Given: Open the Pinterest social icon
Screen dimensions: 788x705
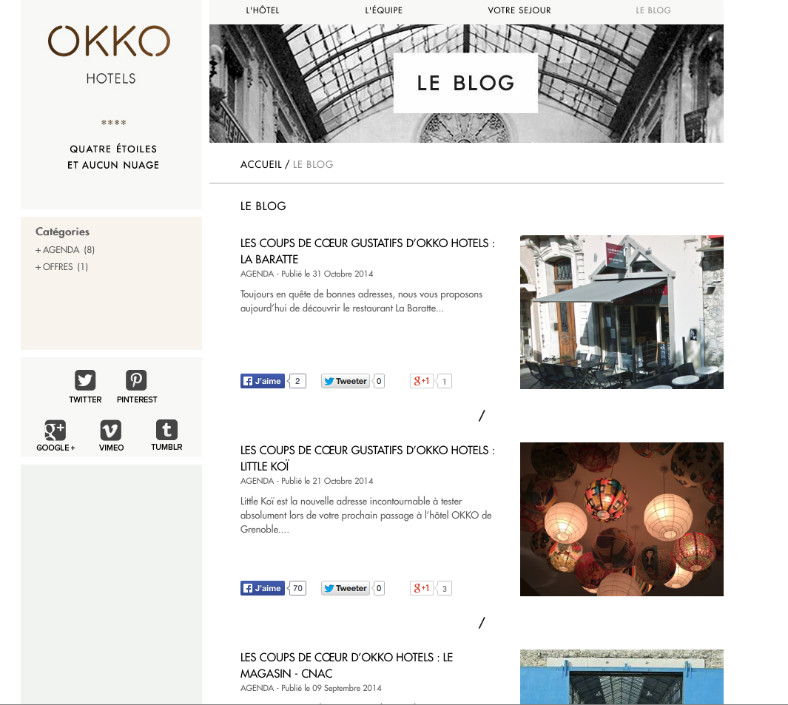Looking at the screenshot, I should point(136,380).
